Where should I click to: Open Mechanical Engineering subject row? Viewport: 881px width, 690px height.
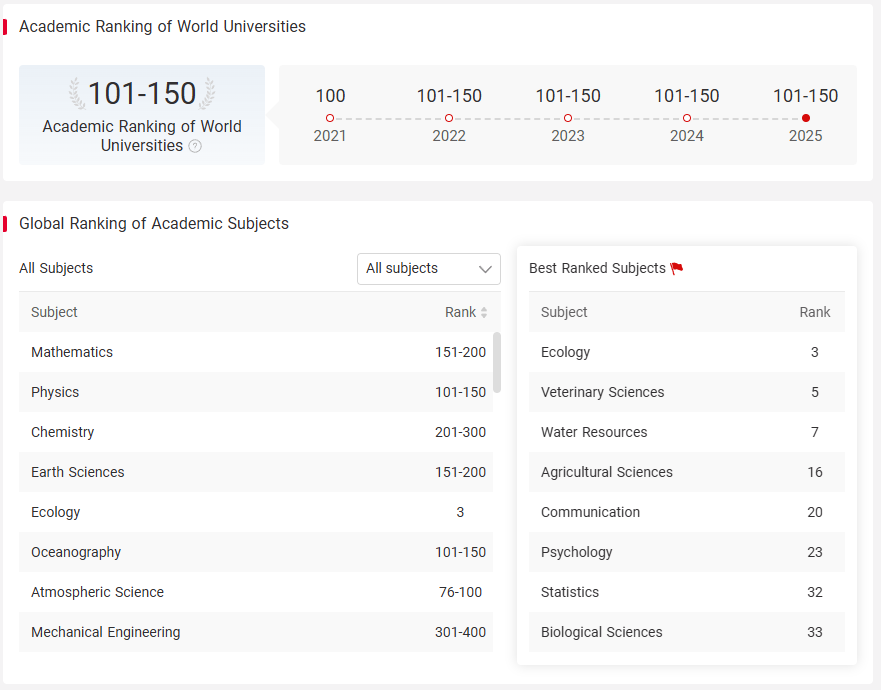256,632
